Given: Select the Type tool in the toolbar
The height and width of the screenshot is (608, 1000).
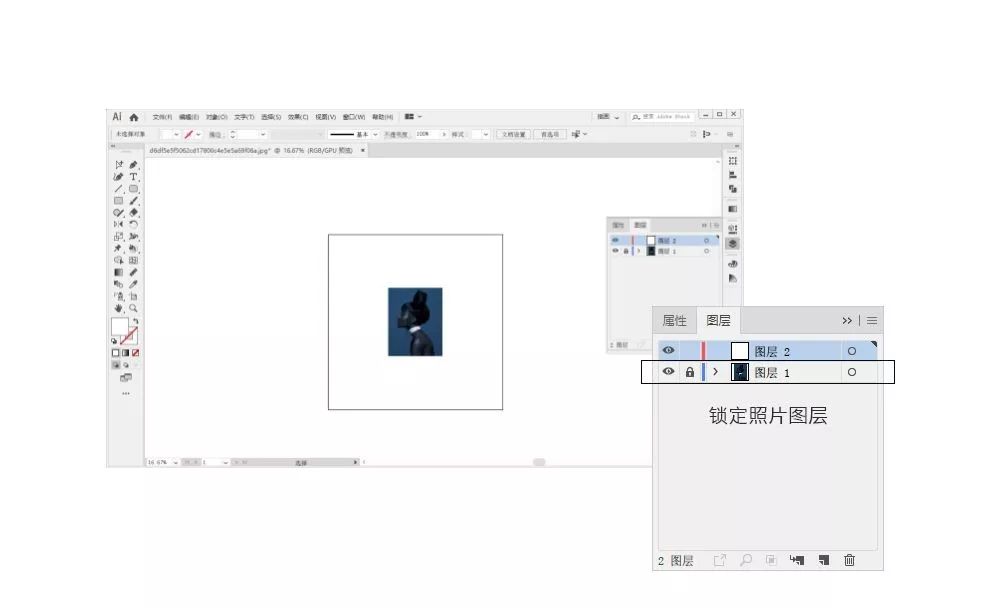Looking at the screenshot, I should [x=133, y=177].
